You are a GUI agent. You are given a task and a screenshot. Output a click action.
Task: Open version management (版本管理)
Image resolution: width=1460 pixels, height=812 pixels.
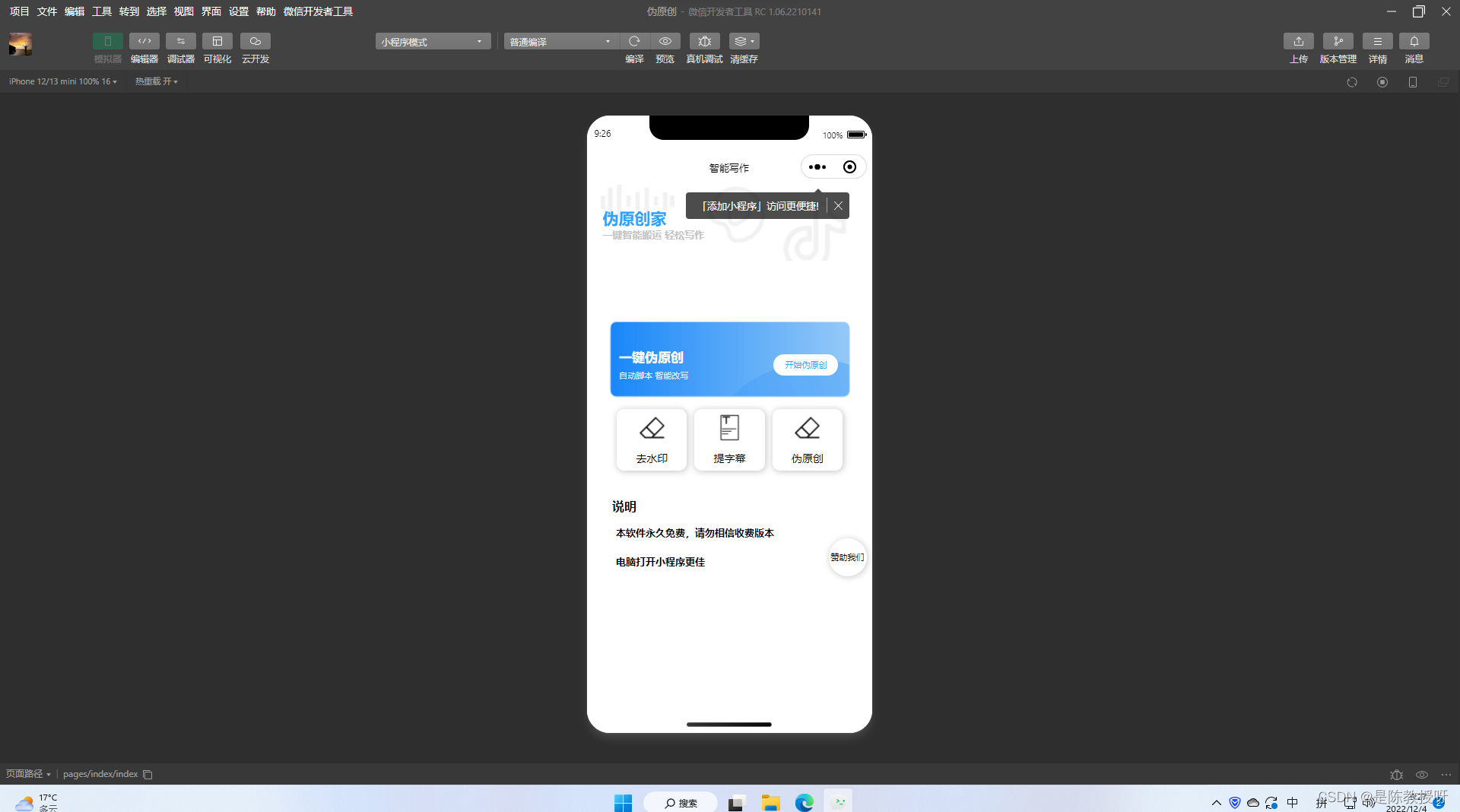[1338, 41]
